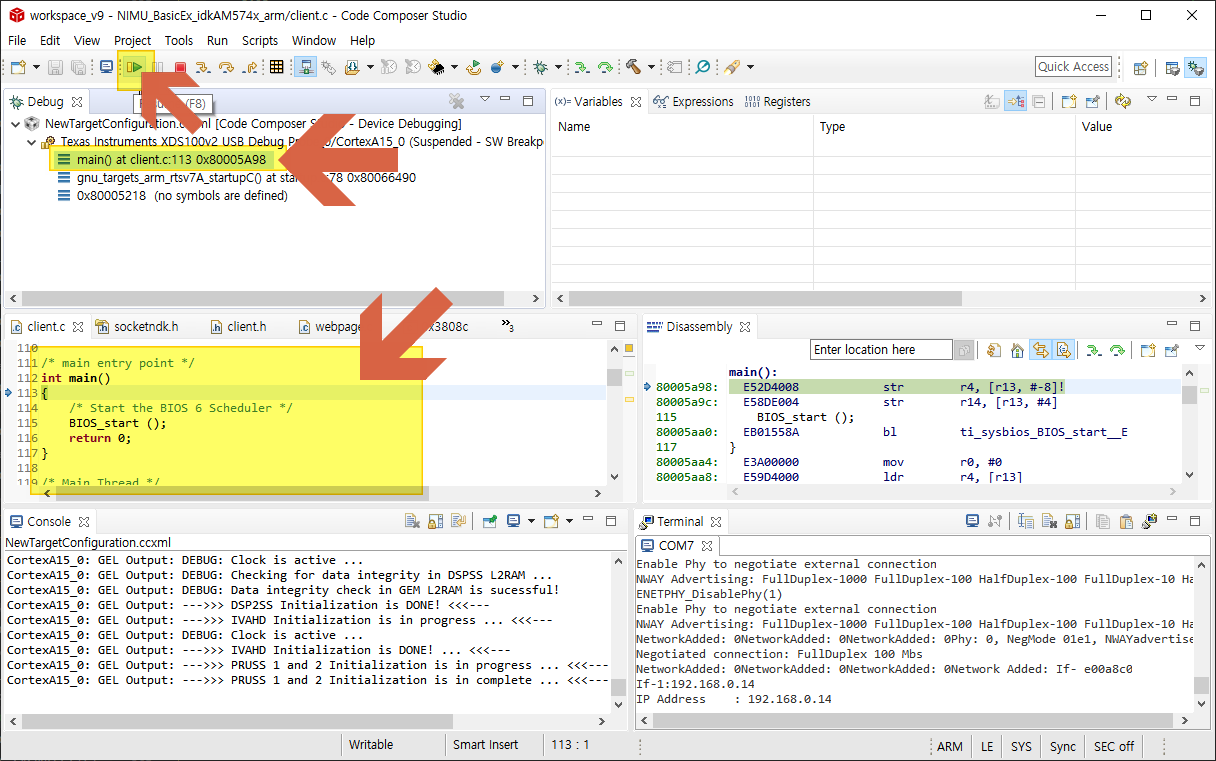Collapse Texas Instruments XDS100v2 debug probe node
The width and height of the screenshot is (1216, 761).
(31, 142)
